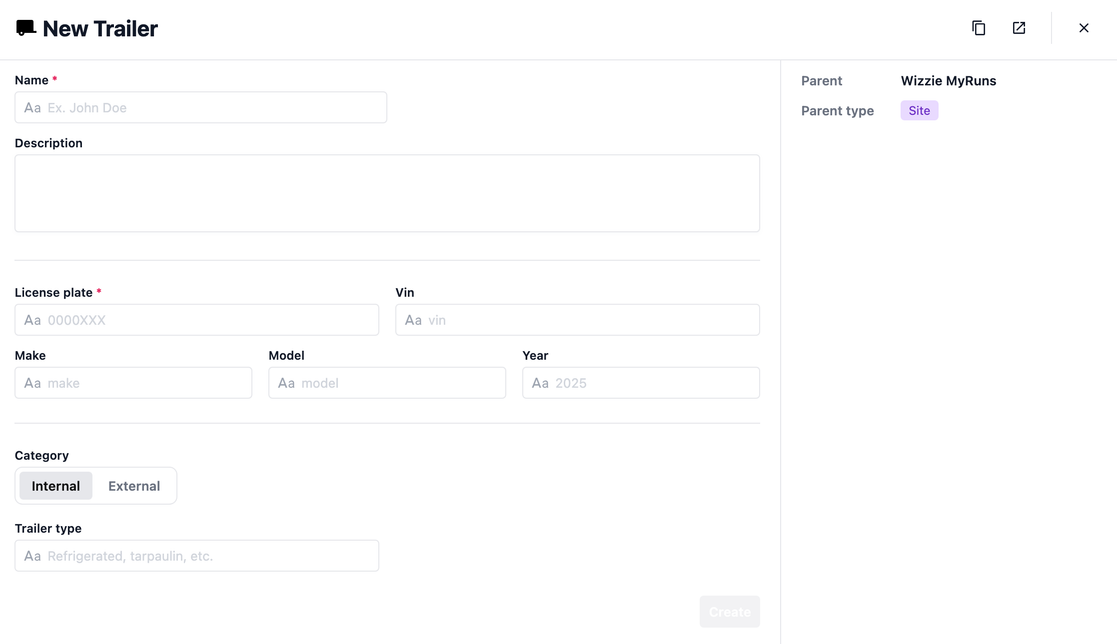Click into the Description text area

tap(387, 193)
